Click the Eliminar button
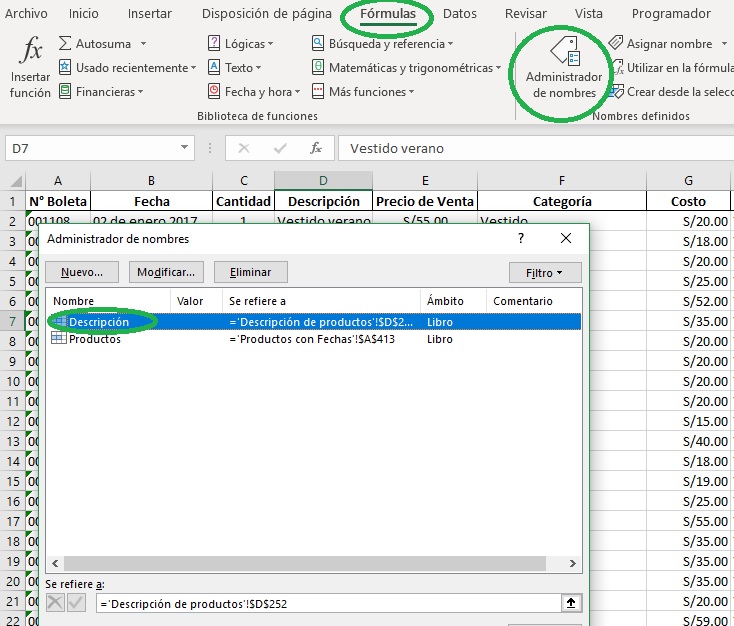734x626 pixels. click(250, 272)
